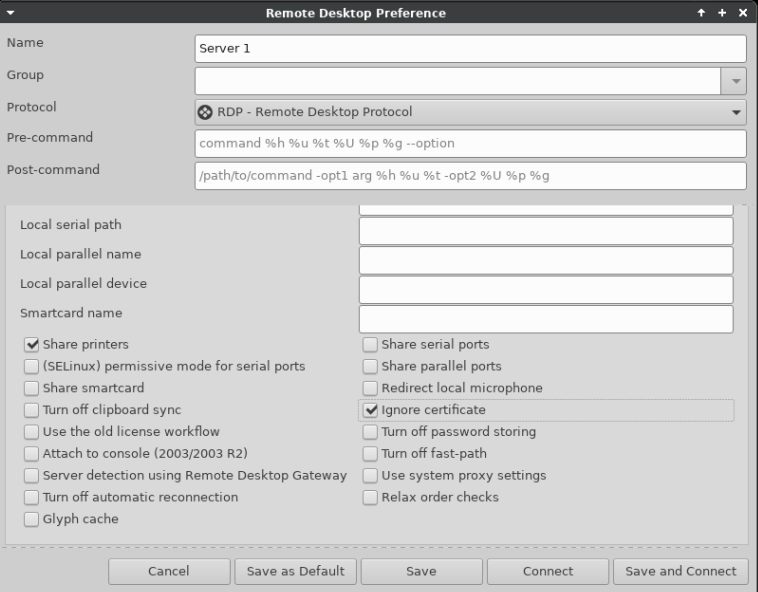Expand the Group dropdown arrow
The width and height of the screenshot is (758, 592).
pyautogui.click(x=734, y=81)
